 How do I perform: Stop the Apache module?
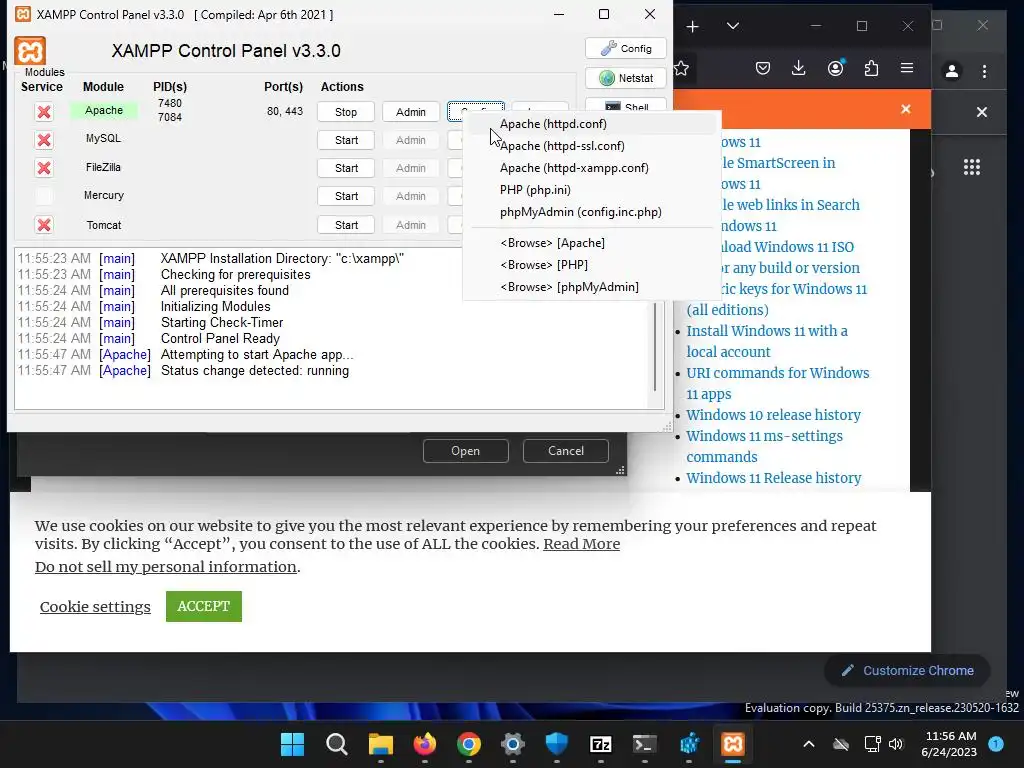(346, 112)
